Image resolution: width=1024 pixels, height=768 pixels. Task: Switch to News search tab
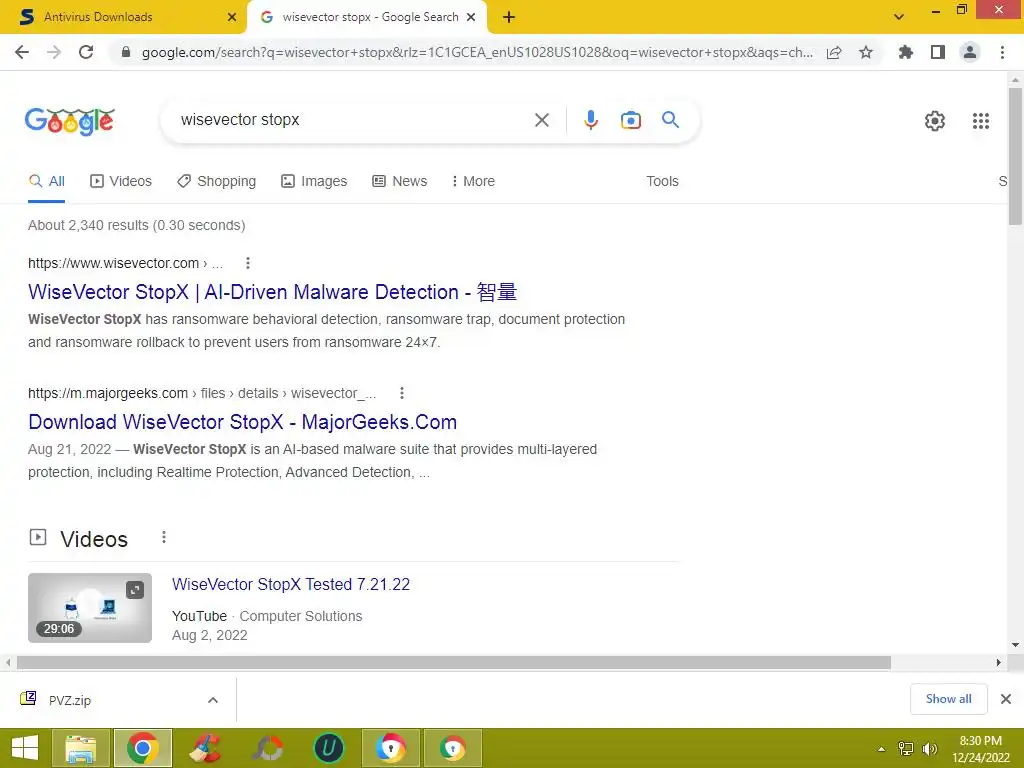click(x=400, y=182)
